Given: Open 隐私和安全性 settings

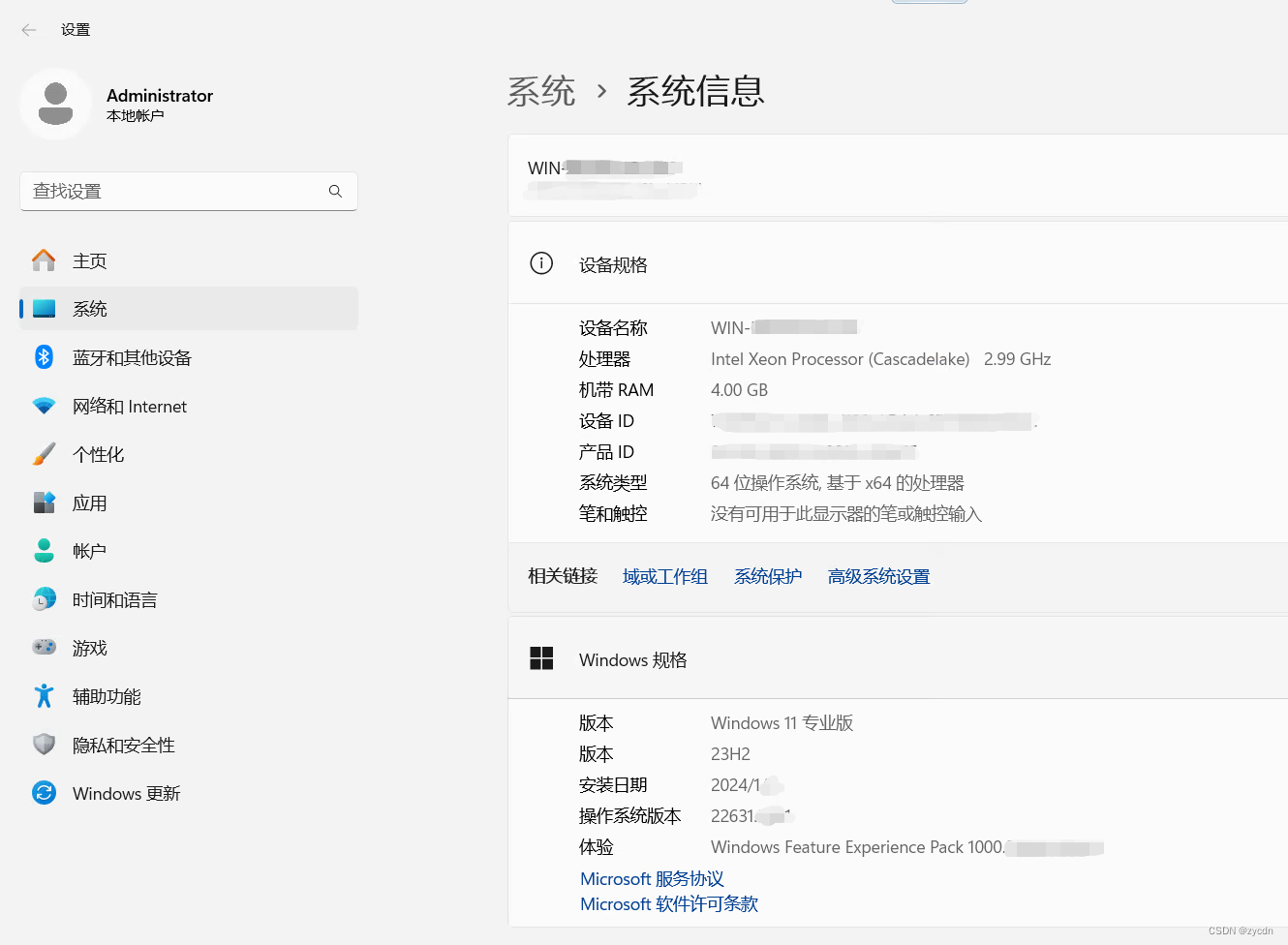Looking at the screenshot, I should pyautogui.click(x=189, y=745).
